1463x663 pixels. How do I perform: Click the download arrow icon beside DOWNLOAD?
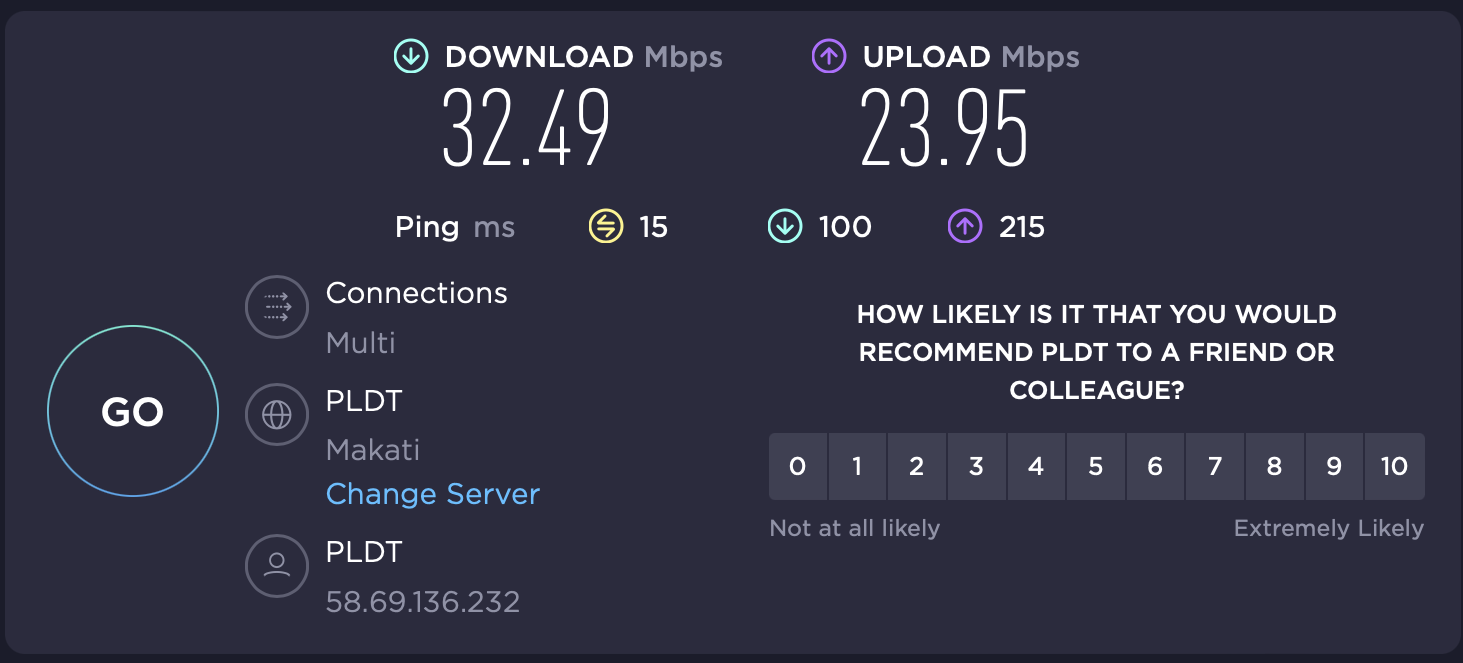[410, 57]
